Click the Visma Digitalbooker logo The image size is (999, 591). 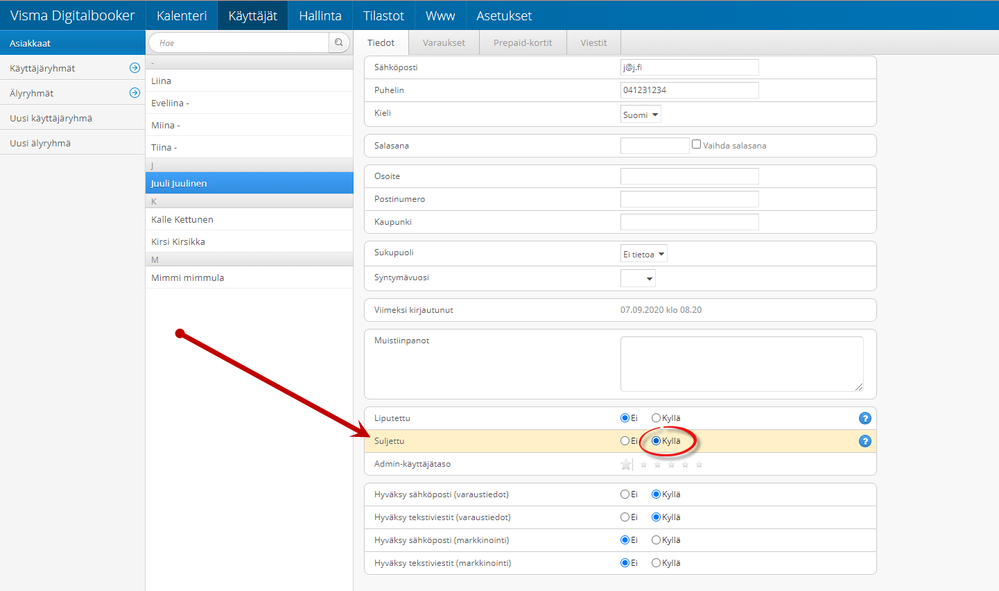click(x=72, y=15)
